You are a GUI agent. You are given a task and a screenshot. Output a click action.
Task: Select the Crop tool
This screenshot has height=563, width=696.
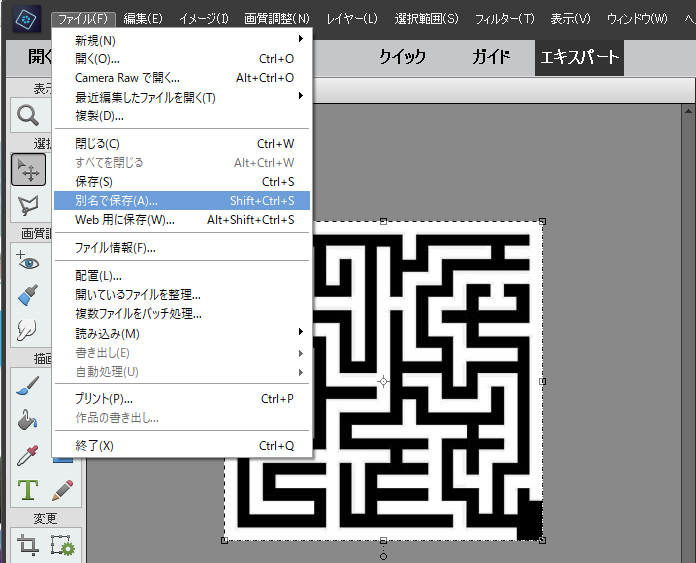click(x=28, y=546)
